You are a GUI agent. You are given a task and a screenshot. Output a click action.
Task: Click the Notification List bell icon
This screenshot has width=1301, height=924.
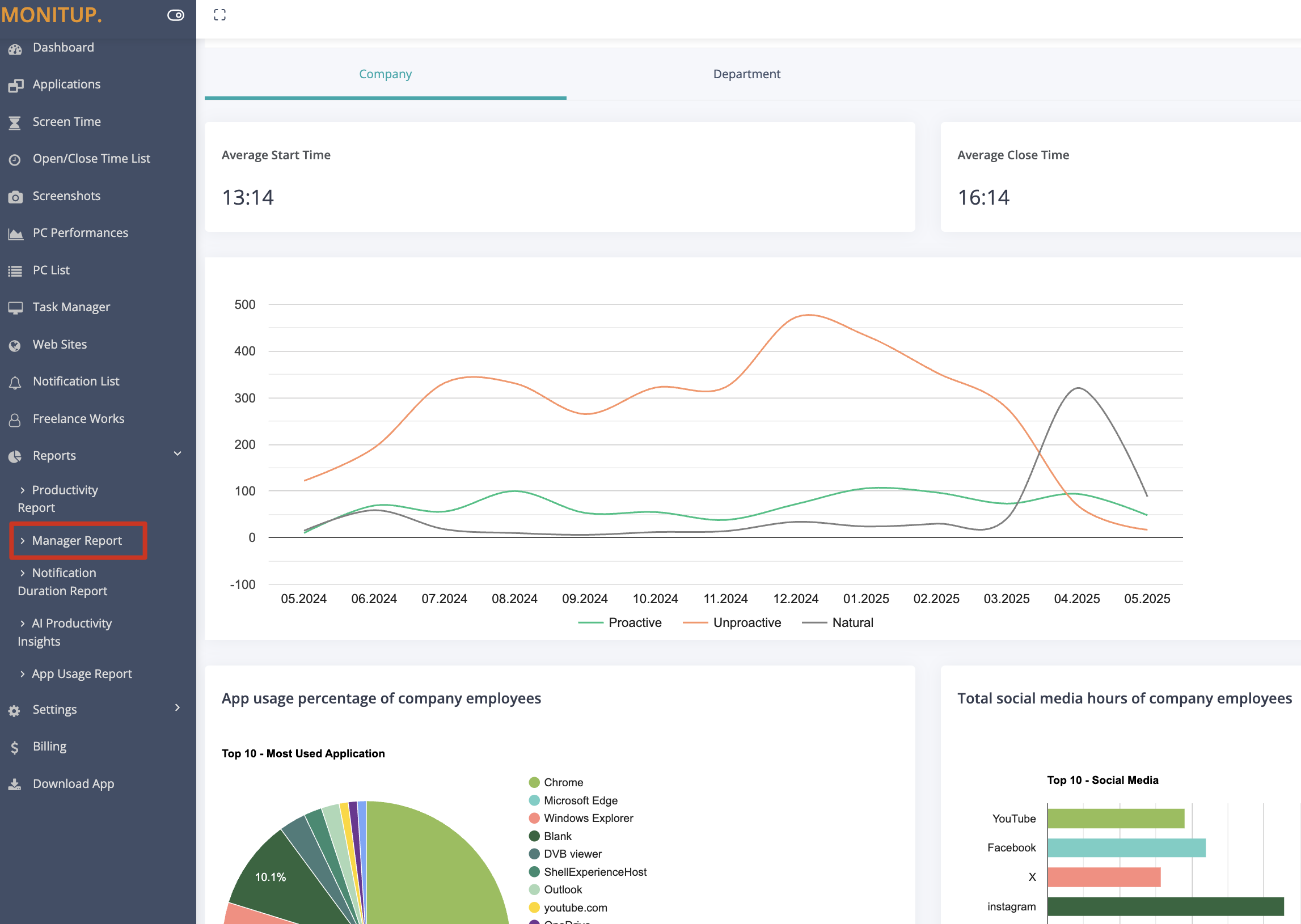[15, 382]
